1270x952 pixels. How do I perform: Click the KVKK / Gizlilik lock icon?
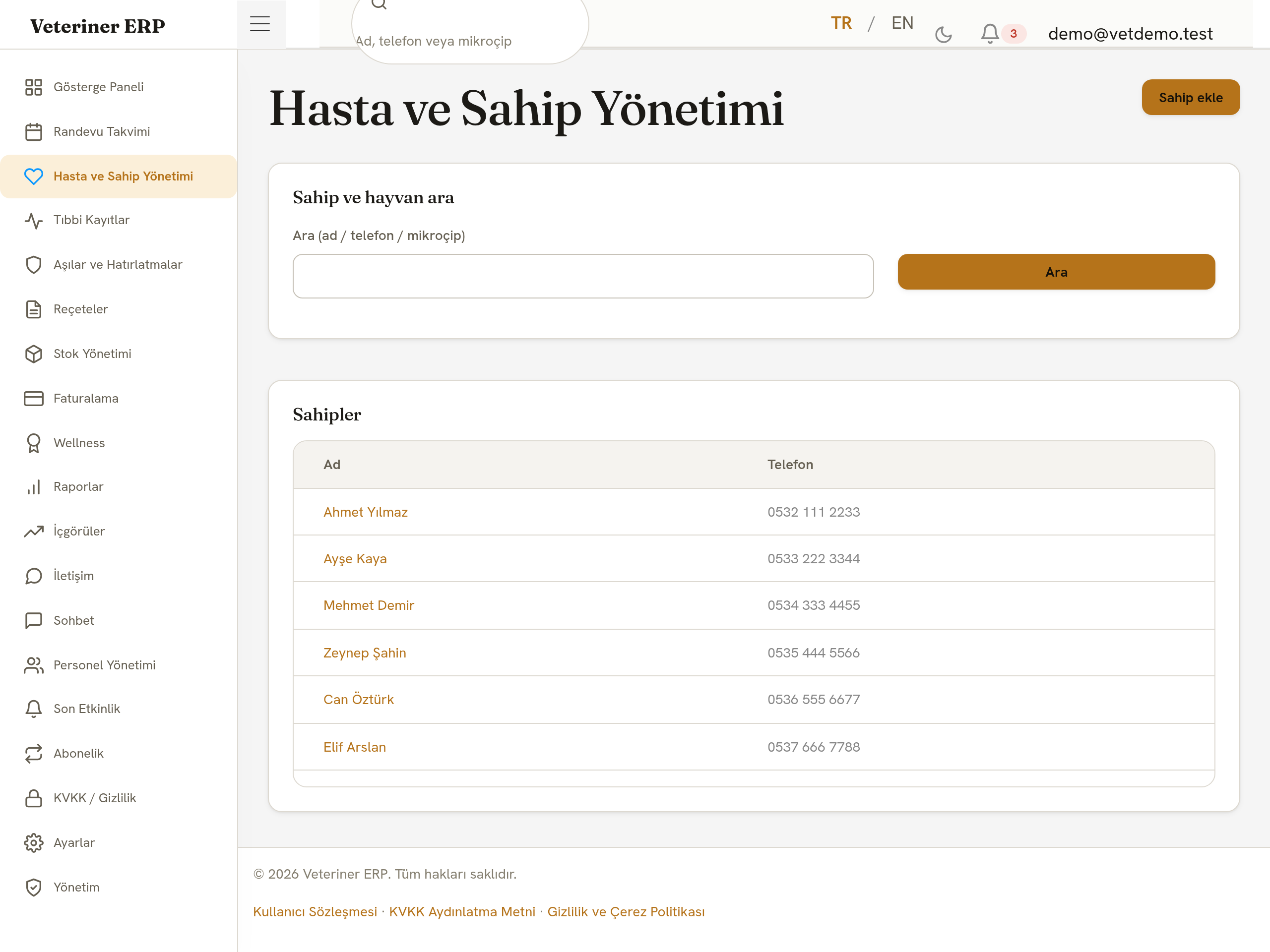tap(33, 798)
